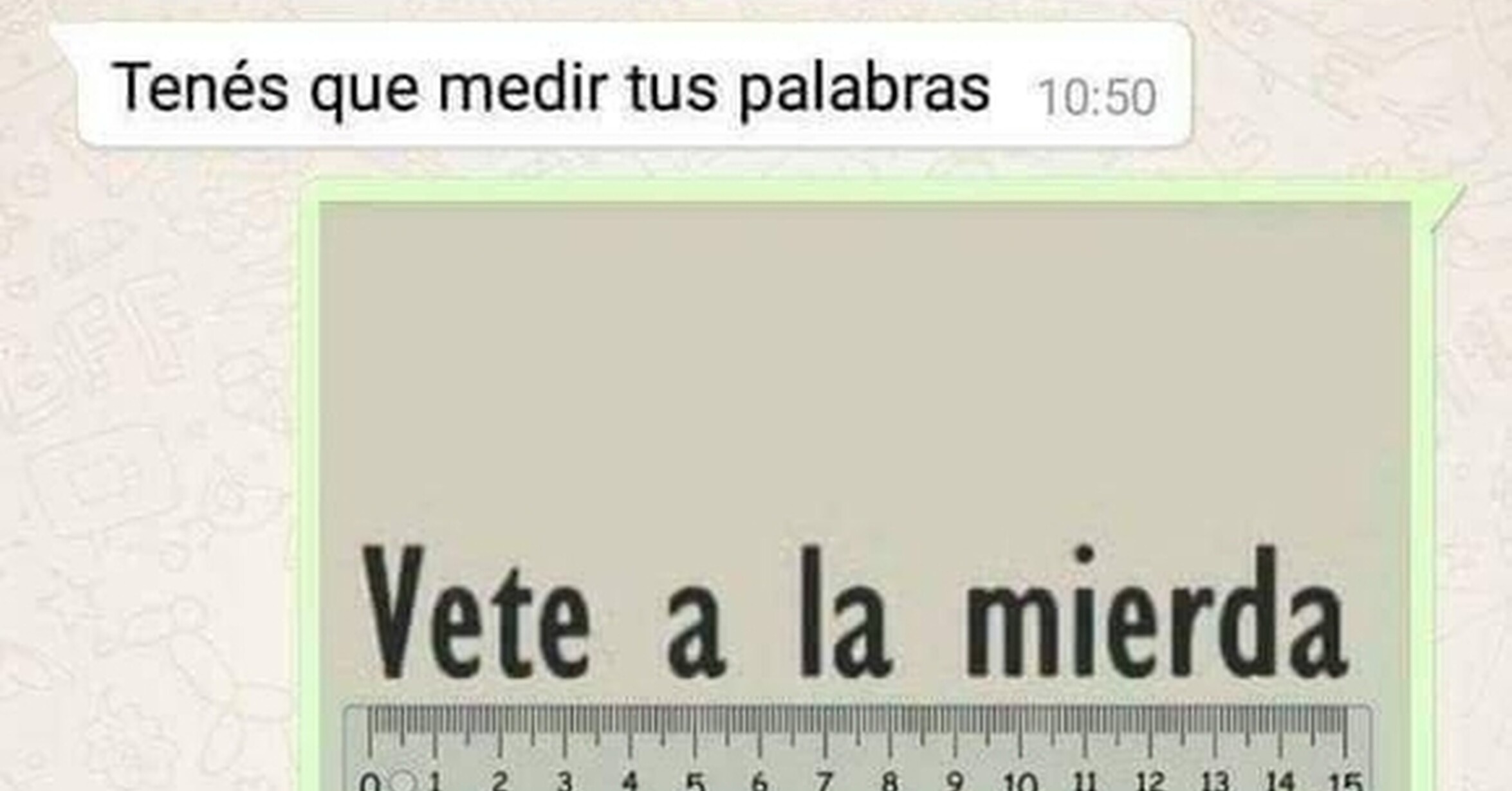Click the word "Tenés" in the message

click(x=201, y=87)
